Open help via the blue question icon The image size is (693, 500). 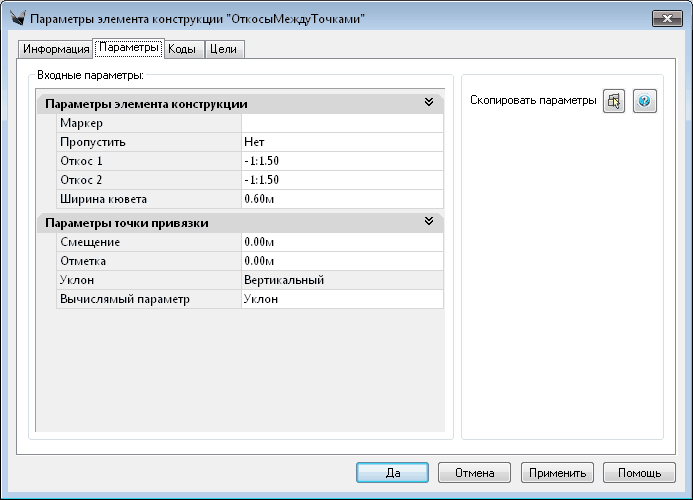click(645, 102)
